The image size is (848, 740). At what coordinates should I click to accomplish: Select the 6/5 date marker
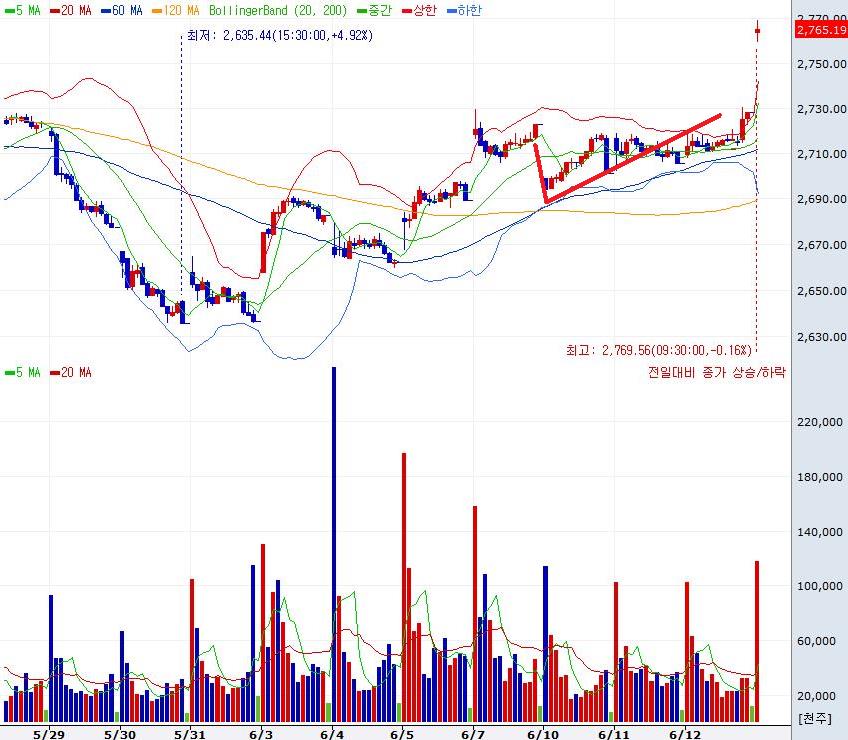point(402,734)
